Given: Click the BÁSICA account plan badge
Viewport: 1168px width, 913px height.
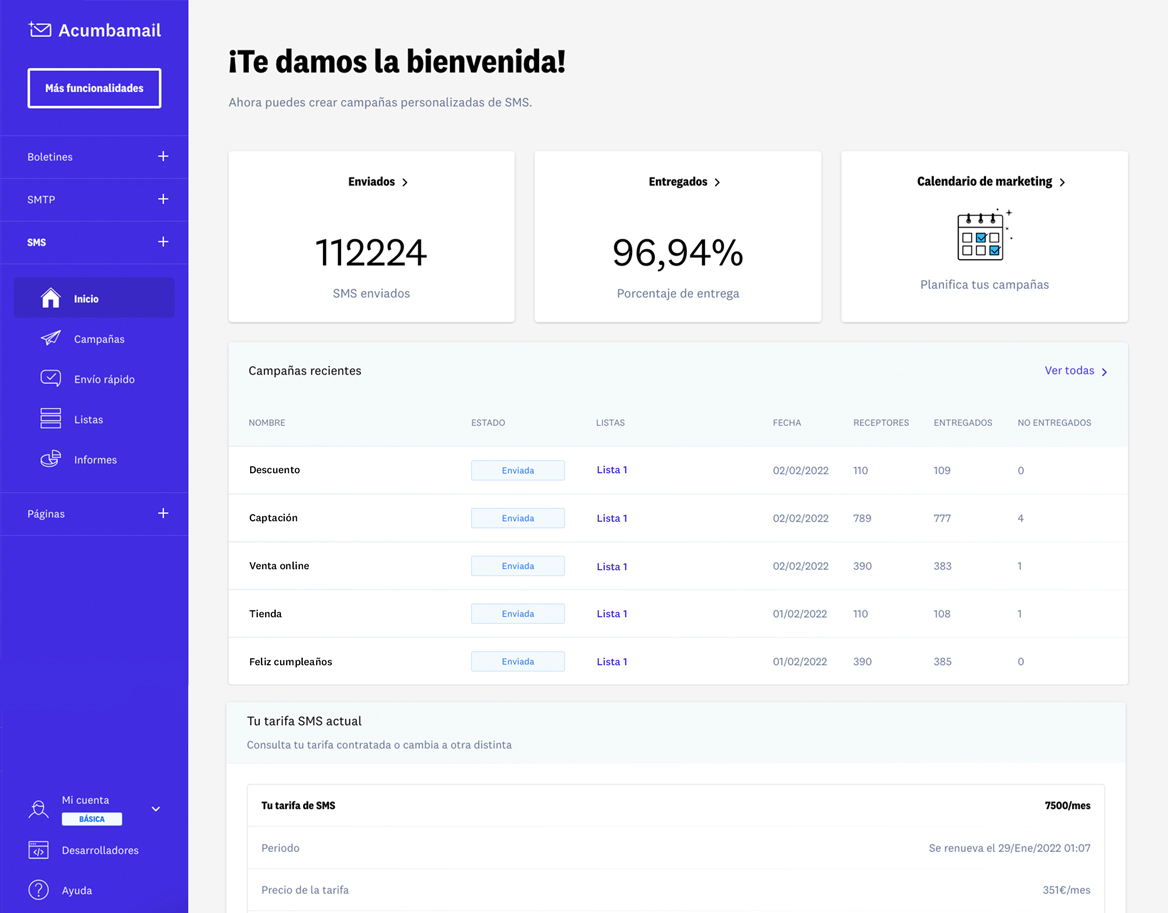Looking at the screenshot, I should point(91,818).
